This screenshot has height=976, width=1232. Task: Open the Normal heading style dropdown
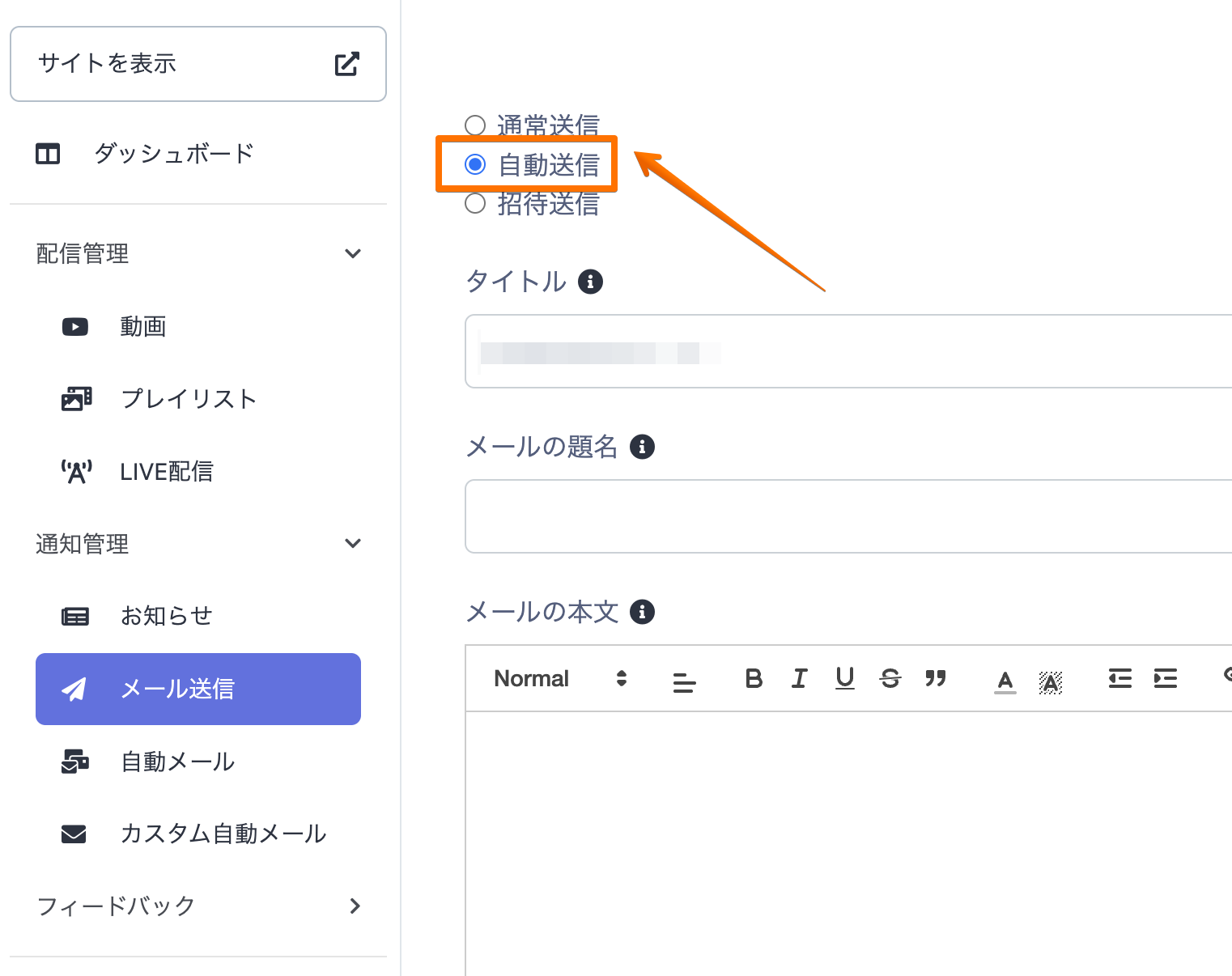point(560,678)
